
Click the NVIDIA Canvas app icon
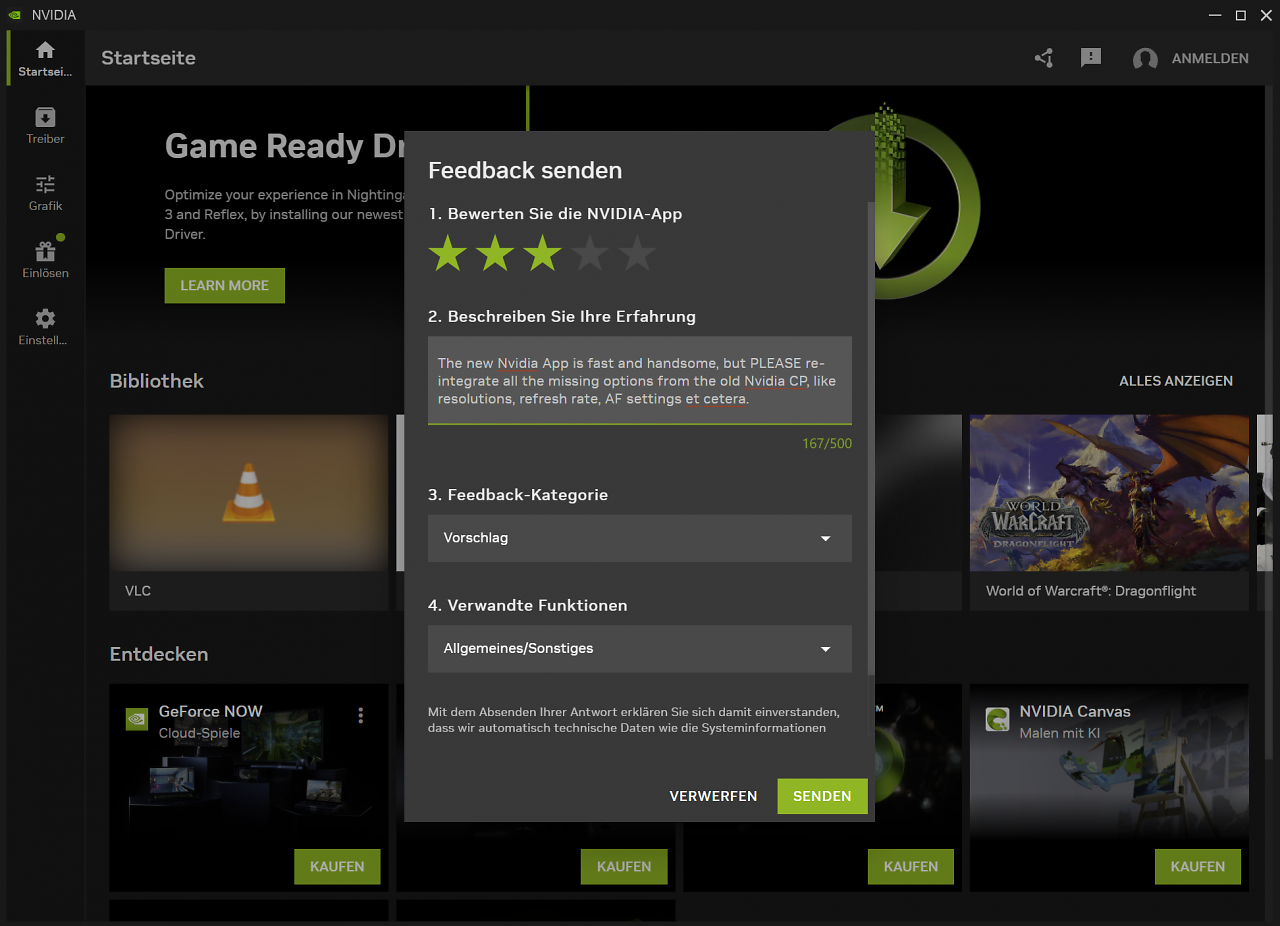pos(997,719)
